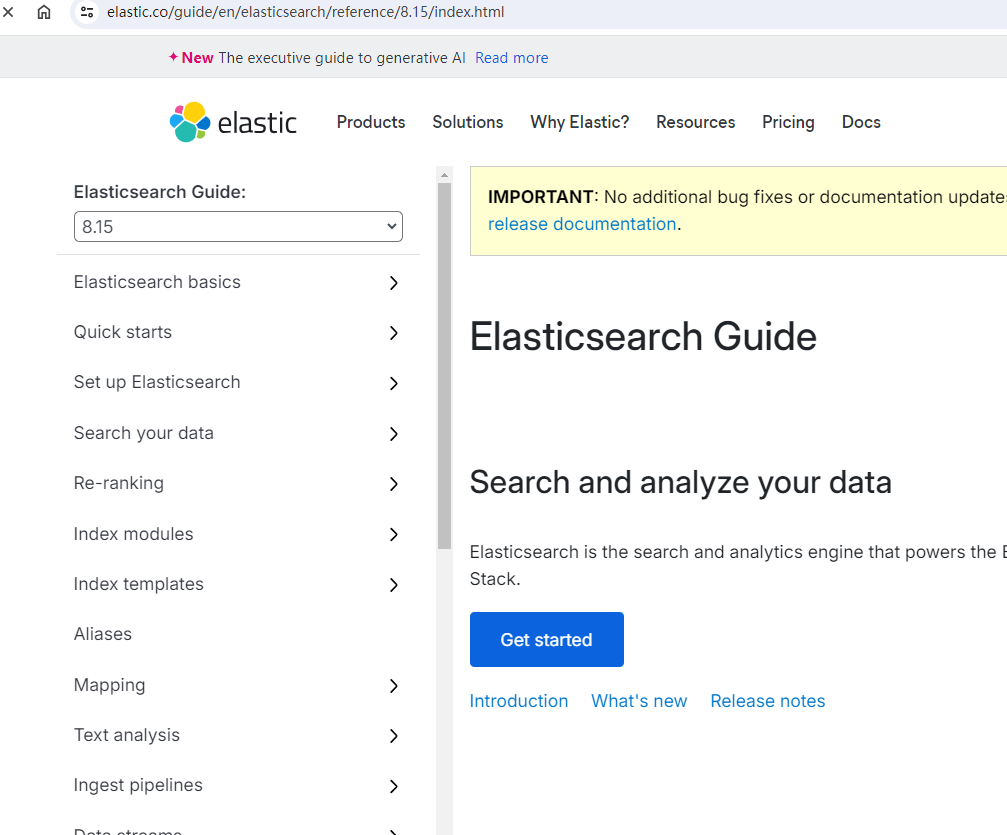Viewport: 1007px width, 835px height.
Task: Expand the Set up Elasticsearch chevron
Action: (394, 383)
